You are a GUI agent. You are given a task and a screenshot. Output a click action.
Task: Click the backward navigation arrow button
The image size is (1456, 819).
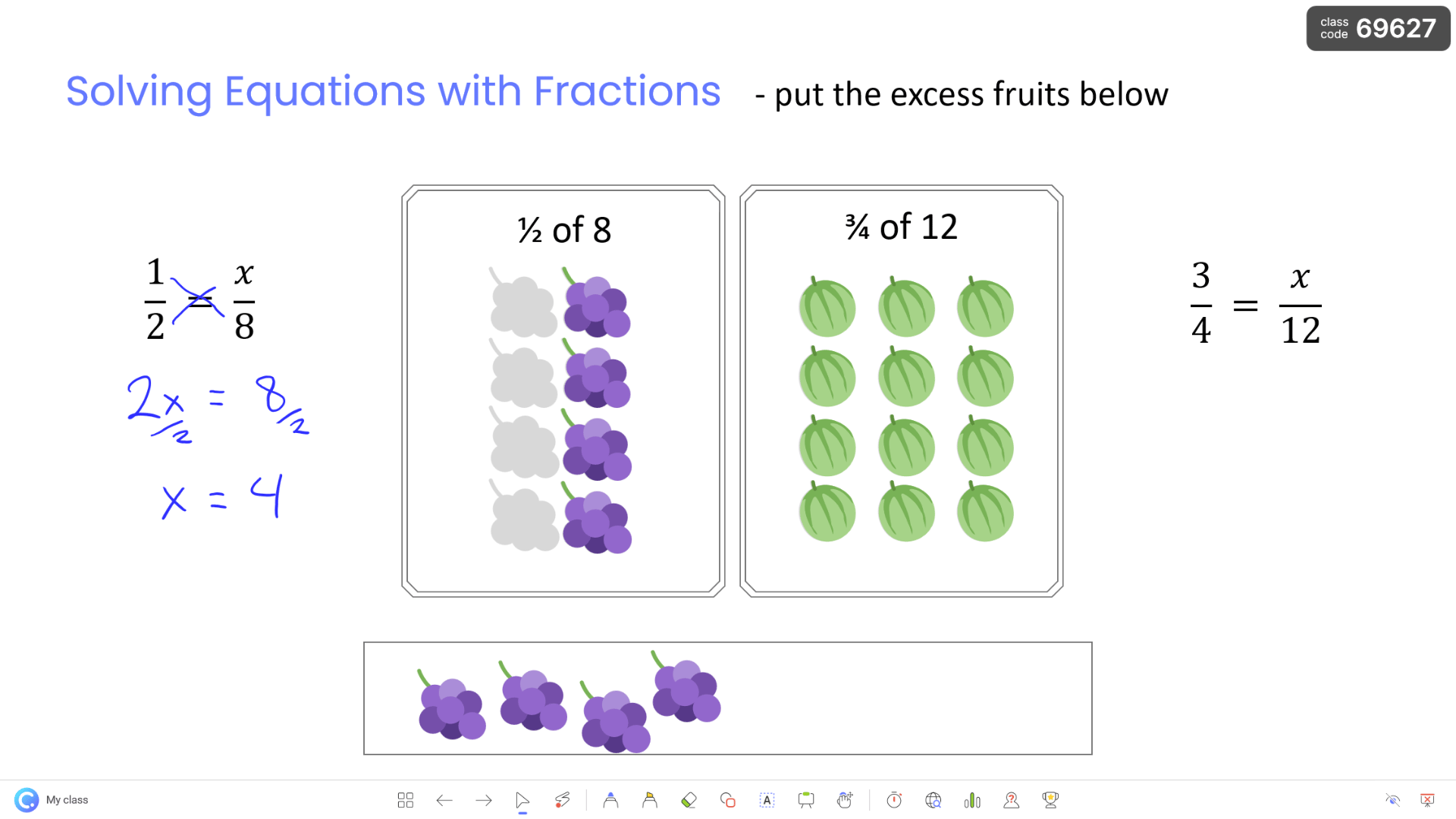pyautogui.click(x=442, y=799)
